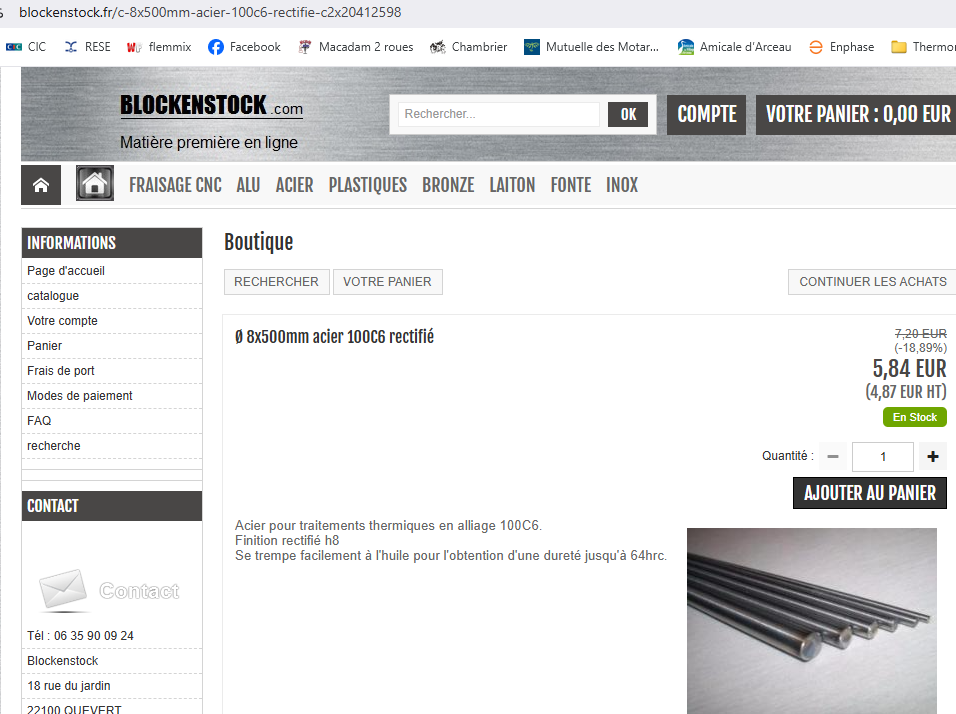Click the dark home icon in navbar
Screen dimensions: 956x714
coord(41,185)
